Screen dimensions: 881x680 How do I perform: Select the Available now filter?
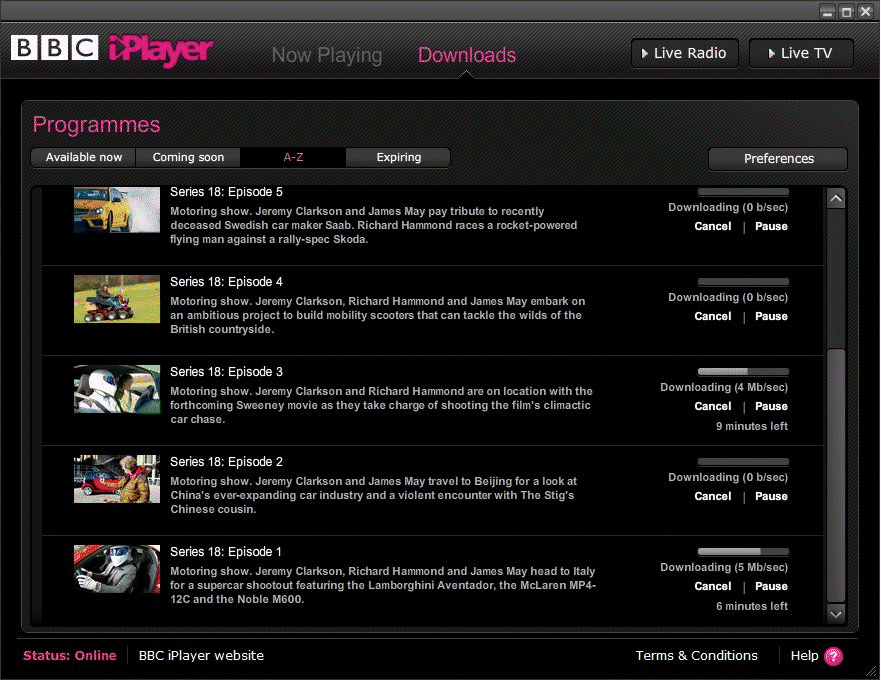click(x=84, y=158)
